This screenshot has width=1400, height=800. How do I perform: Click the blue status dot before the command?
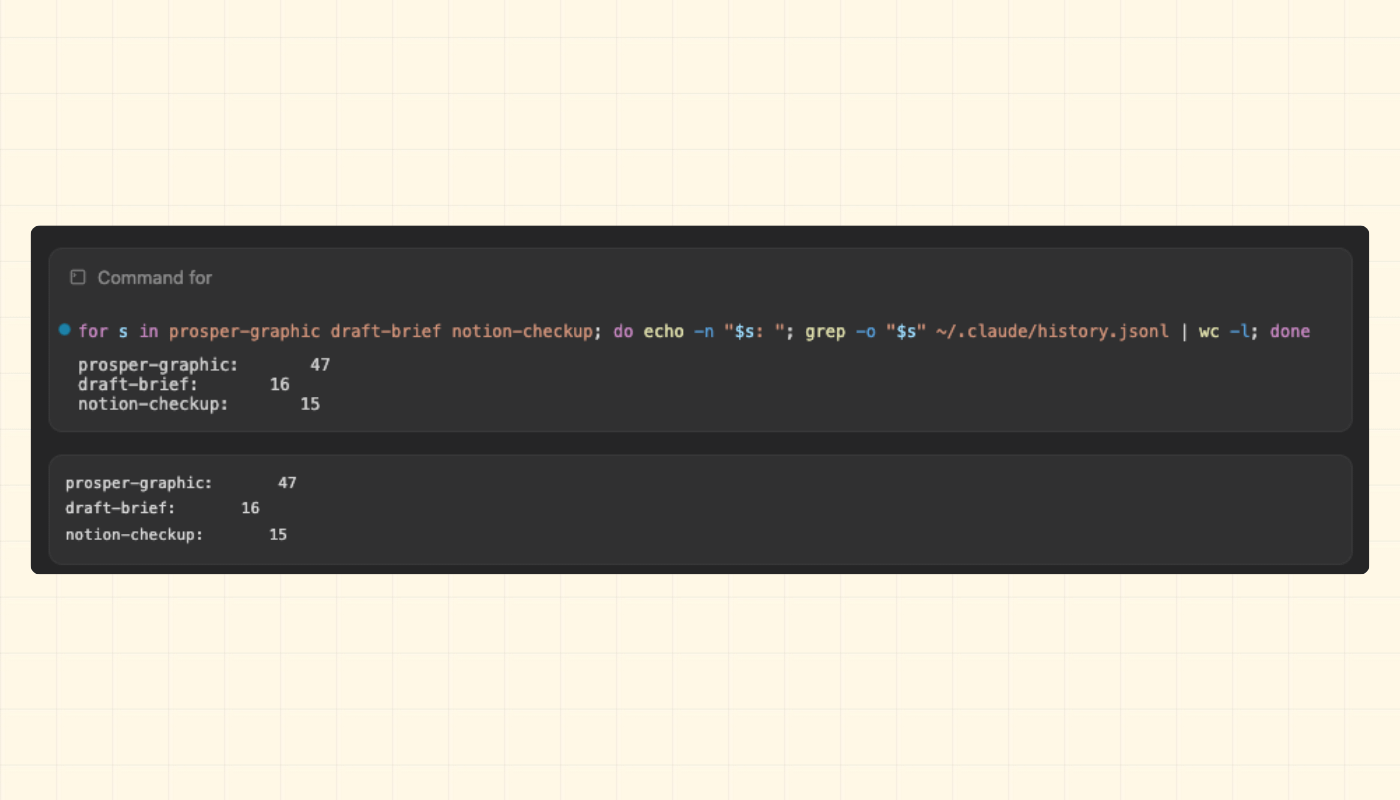point(65,330)
